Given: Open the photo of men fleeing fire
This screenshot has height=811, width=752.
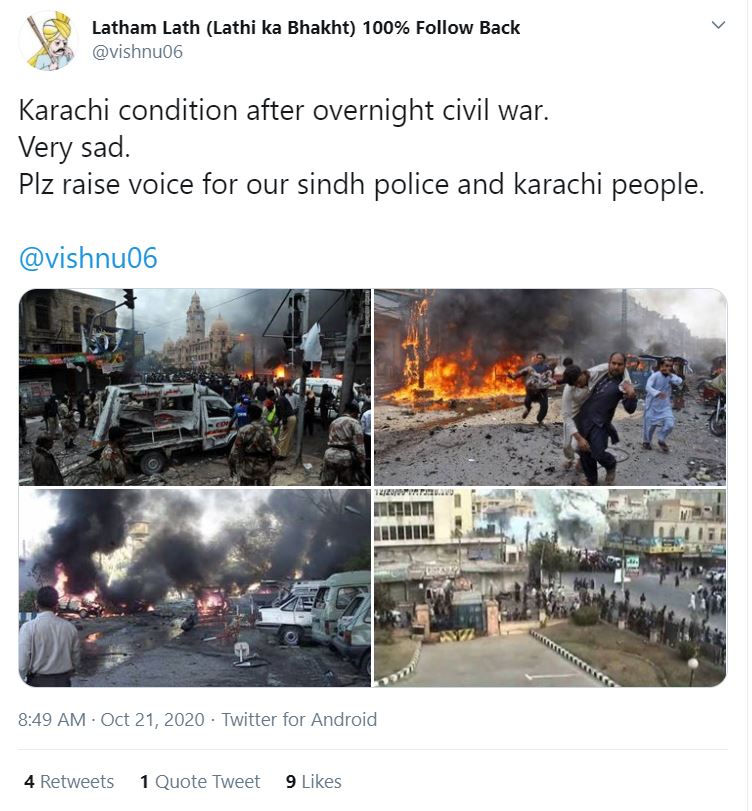Looking at the screenshot, I should 550,387.
